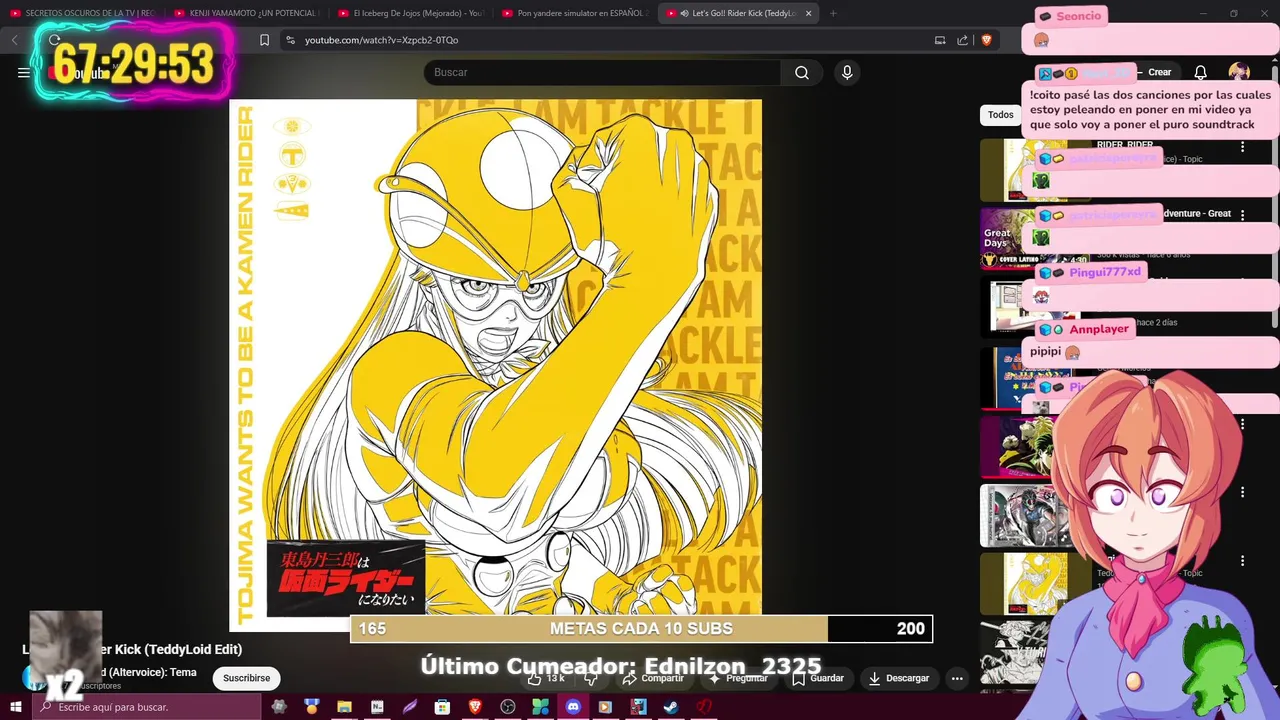Go back with the browser back arrow

15,40
